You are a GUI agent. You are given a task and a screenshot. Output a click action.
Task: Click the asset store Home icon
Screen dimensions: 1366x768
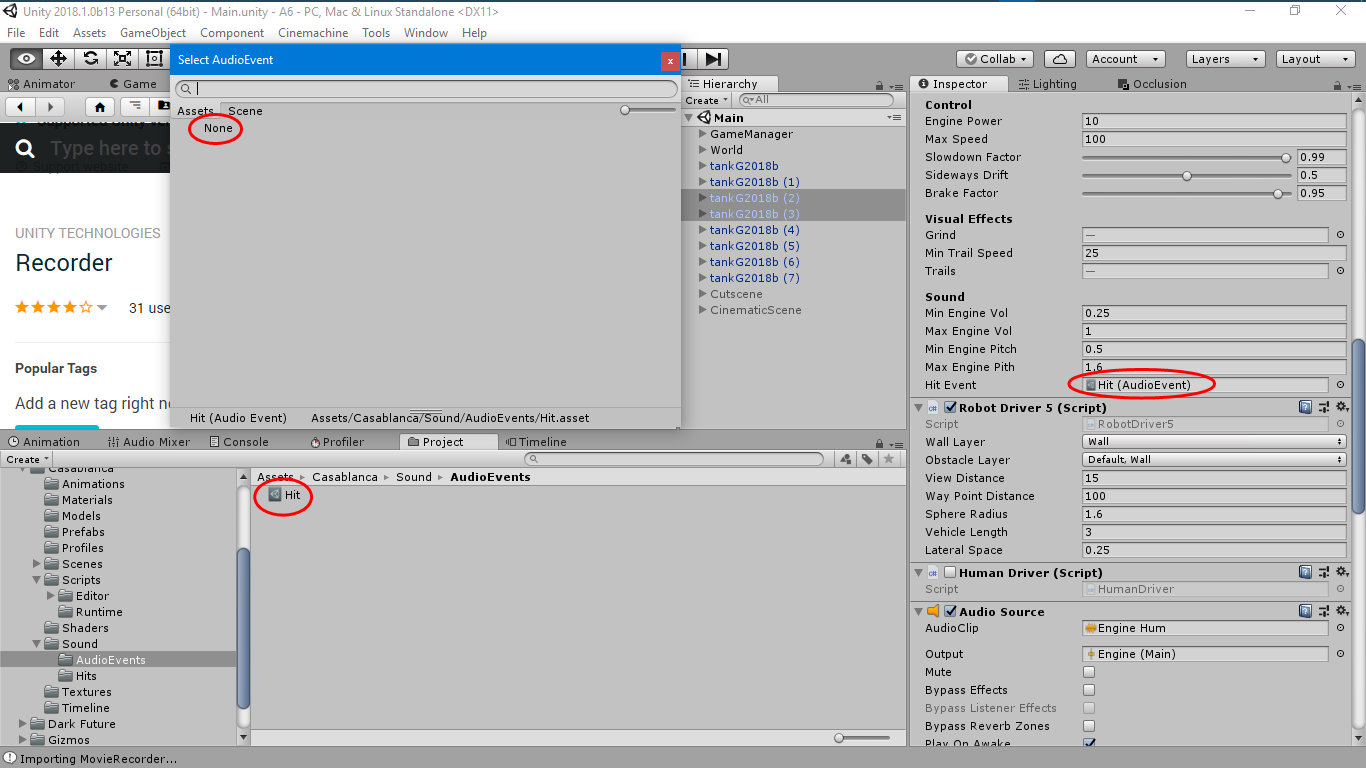pos(99,106)
